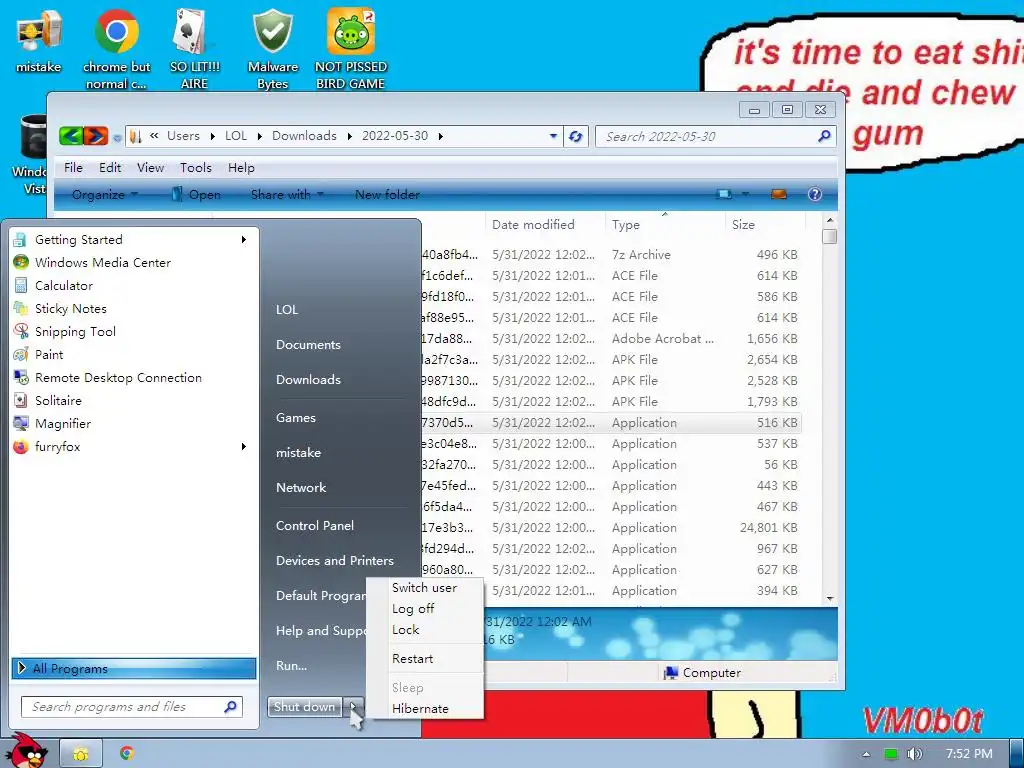
Task: Launch Calculator from the Start menu
Action: coord(134,285)
